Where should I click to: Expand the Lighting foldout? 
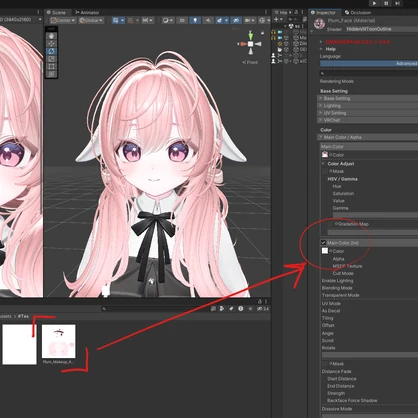click(367, 106)
